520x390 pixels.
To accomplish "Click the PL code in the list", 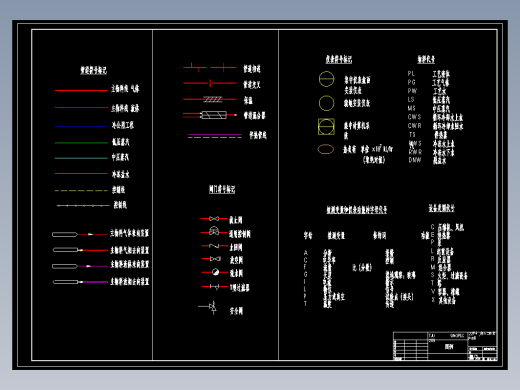I will click(411, 74).
